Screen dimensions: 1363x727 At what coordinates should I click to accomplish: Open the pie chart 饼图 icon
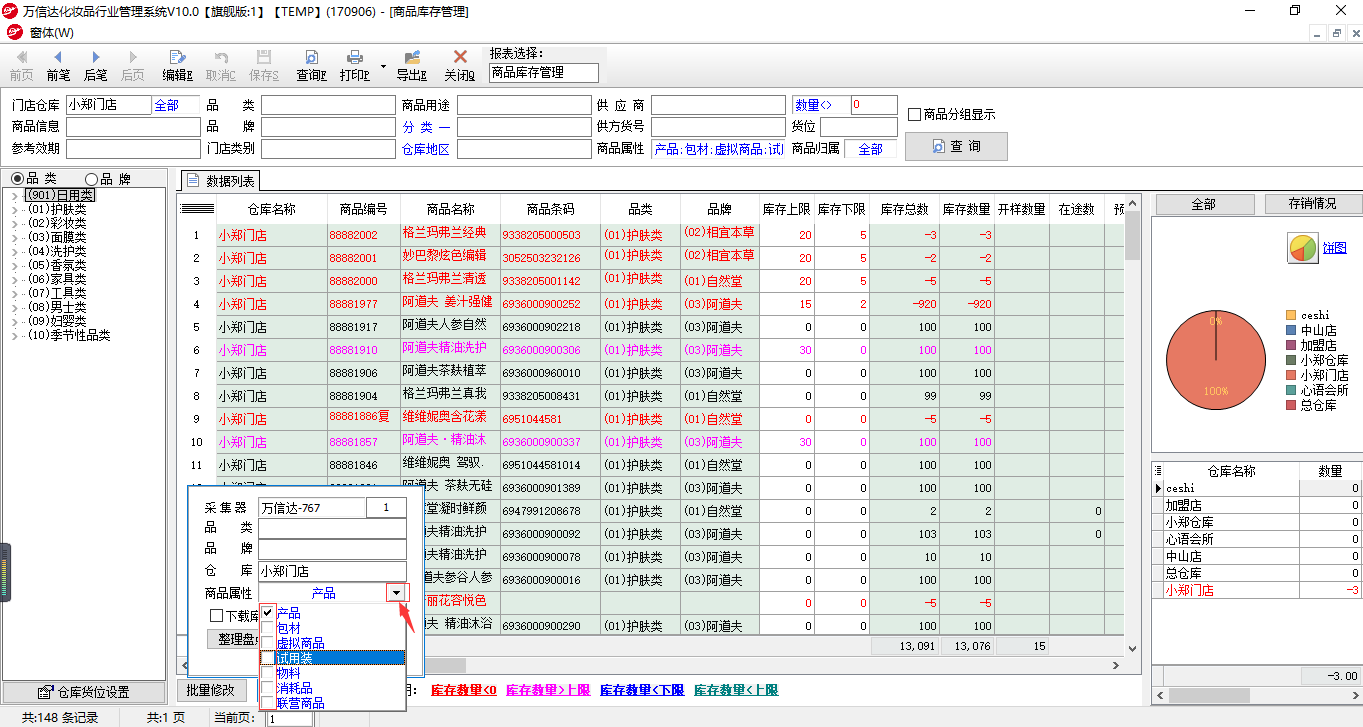[1302, 248]
